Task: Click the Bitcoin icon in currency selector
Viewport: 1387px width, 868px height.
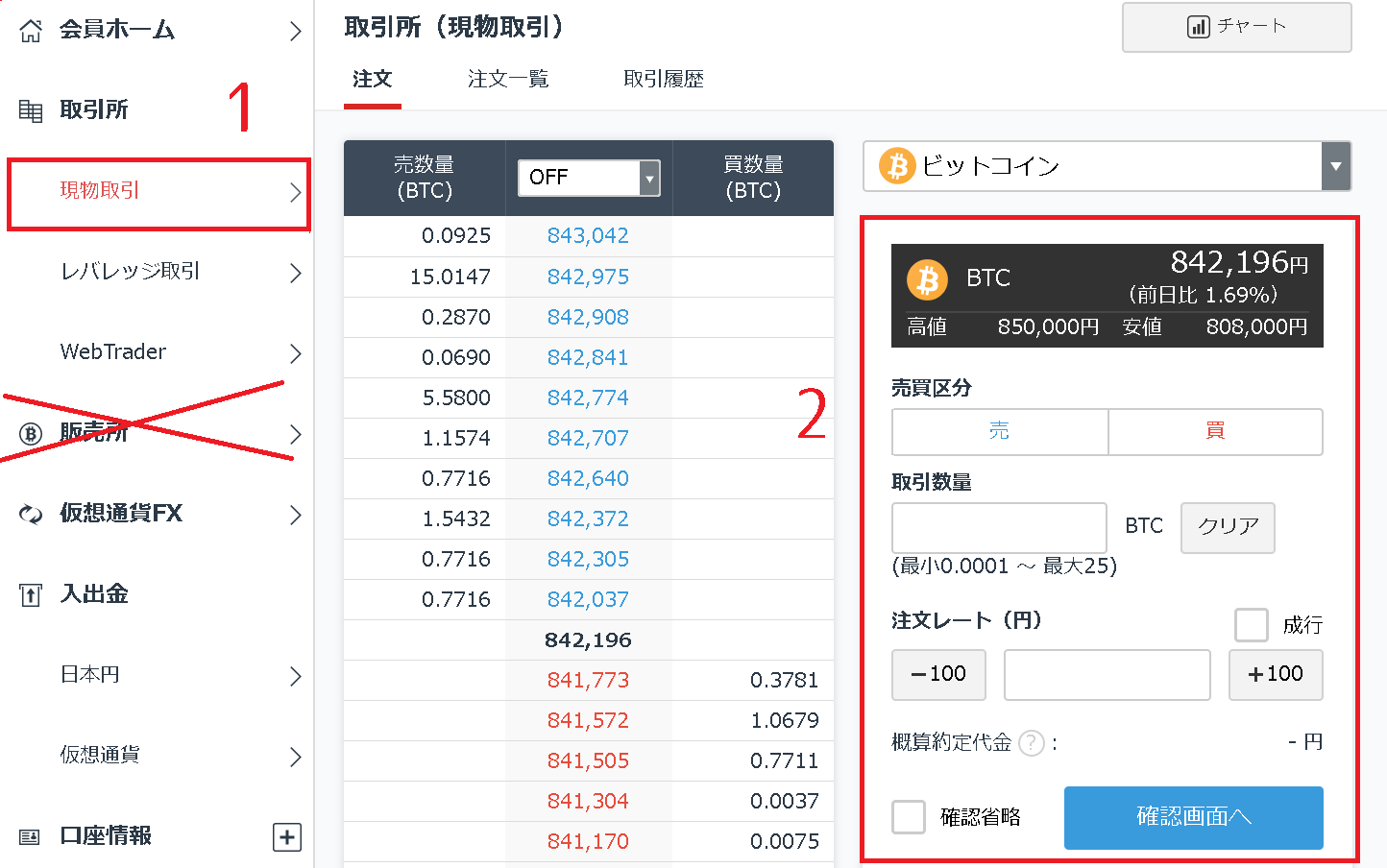Action: 897,166
